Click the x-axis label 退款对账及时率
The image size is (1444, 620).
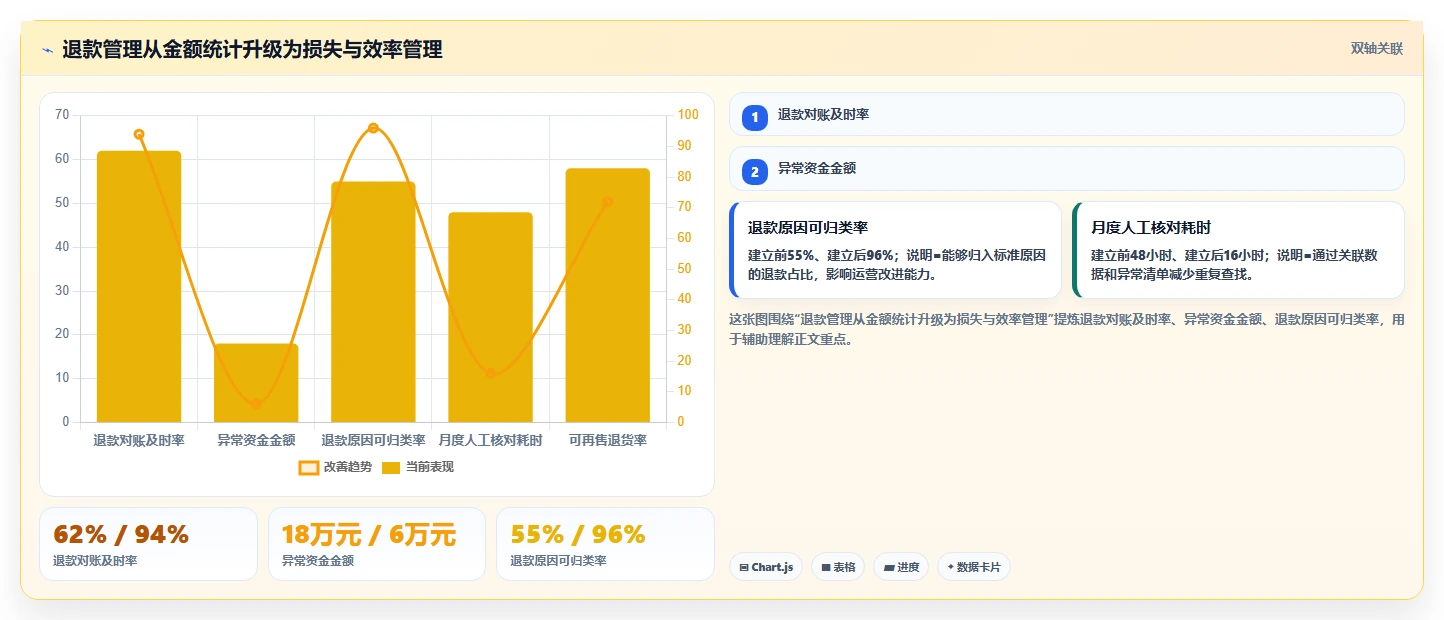click(x=139, y=440)
